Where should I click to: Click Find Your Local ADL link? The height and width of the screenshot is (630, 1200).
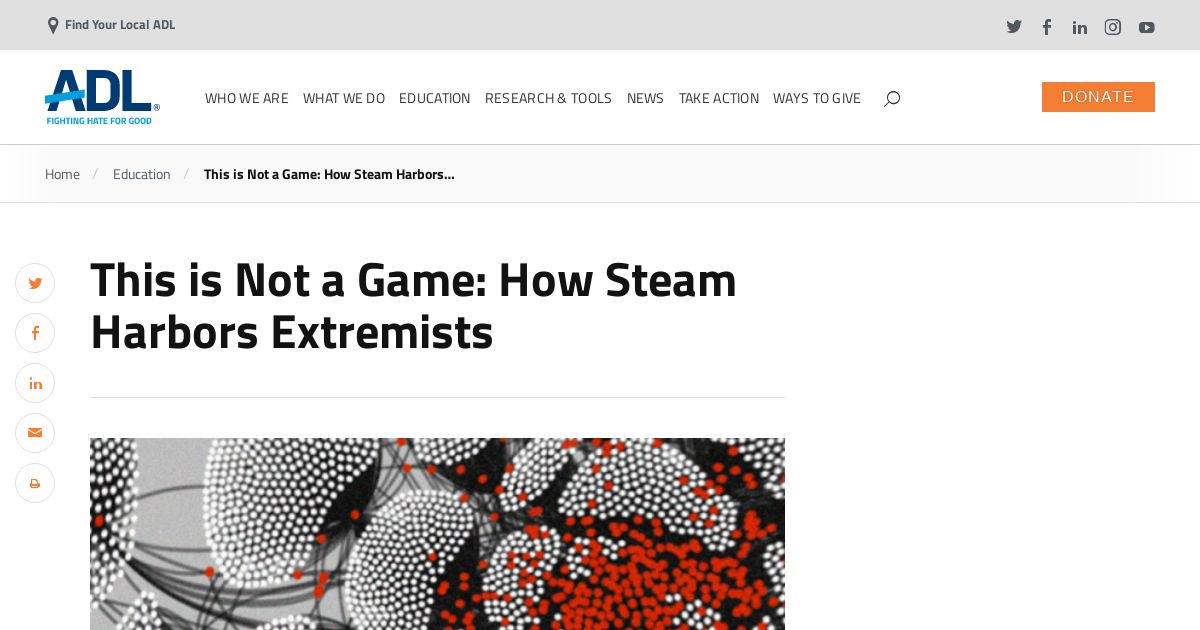coord(120,25)
